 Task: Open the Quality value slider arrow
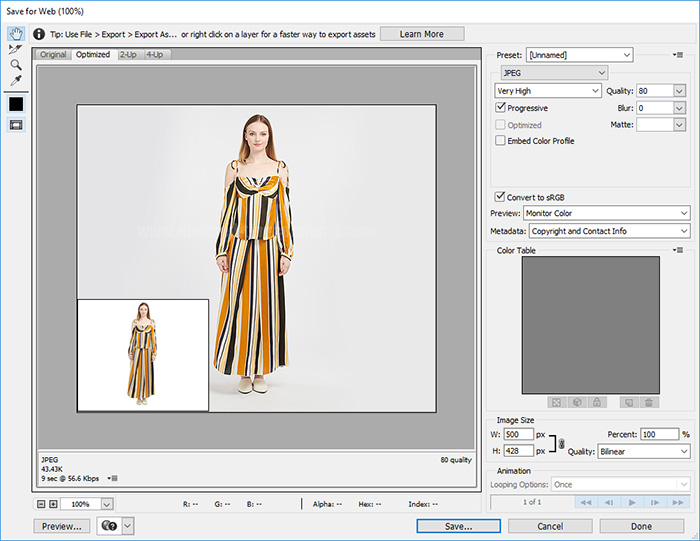(x=679, y=91)
